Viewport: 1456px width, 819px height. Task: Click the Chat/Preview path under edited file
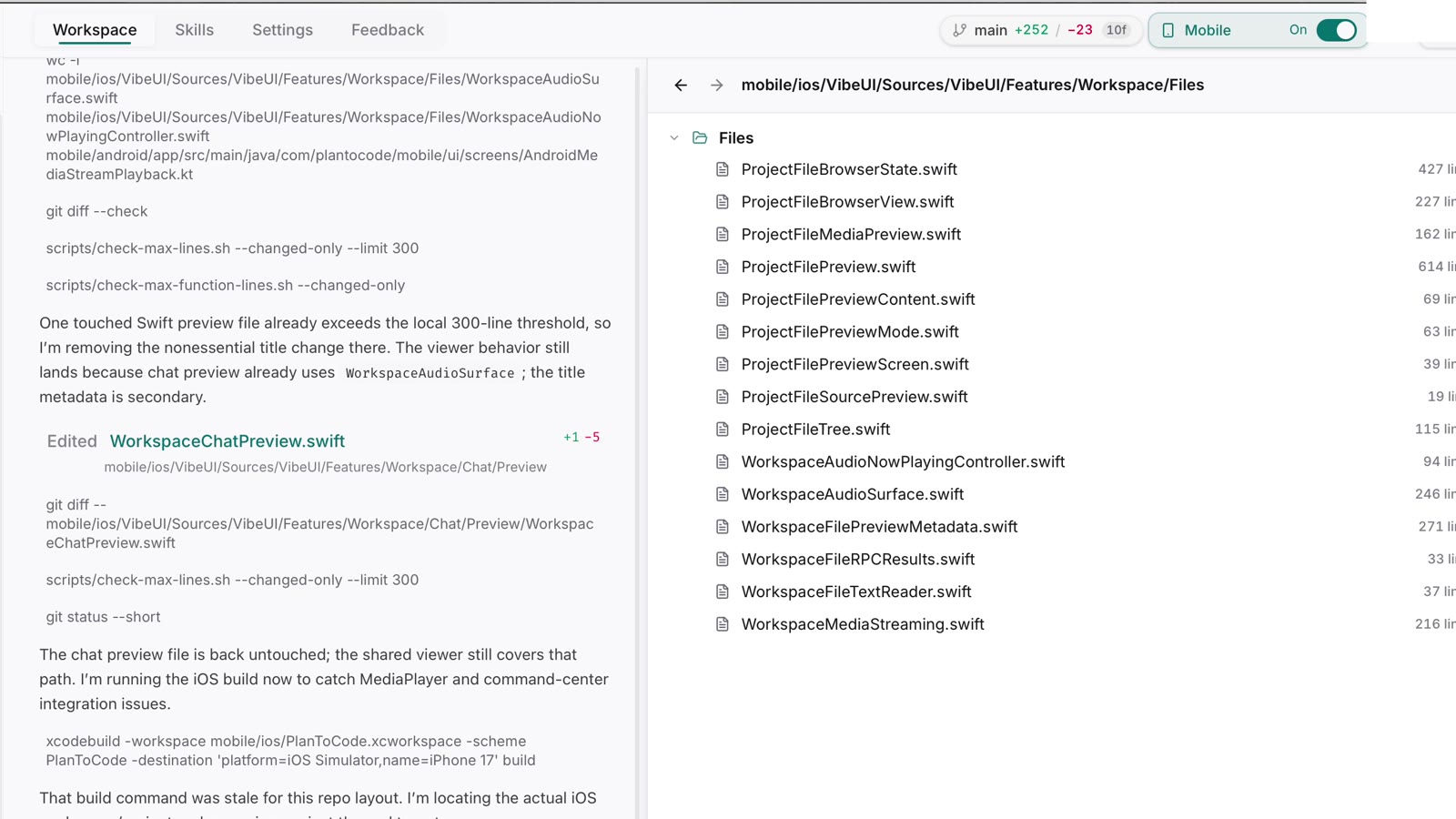(325, 467)
